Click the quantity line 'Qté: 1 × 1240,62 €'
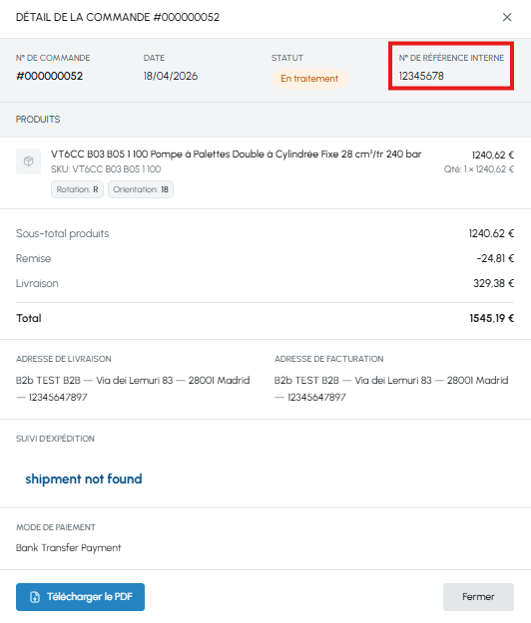This screenshot has height=623, width=531. click(479, 169)
